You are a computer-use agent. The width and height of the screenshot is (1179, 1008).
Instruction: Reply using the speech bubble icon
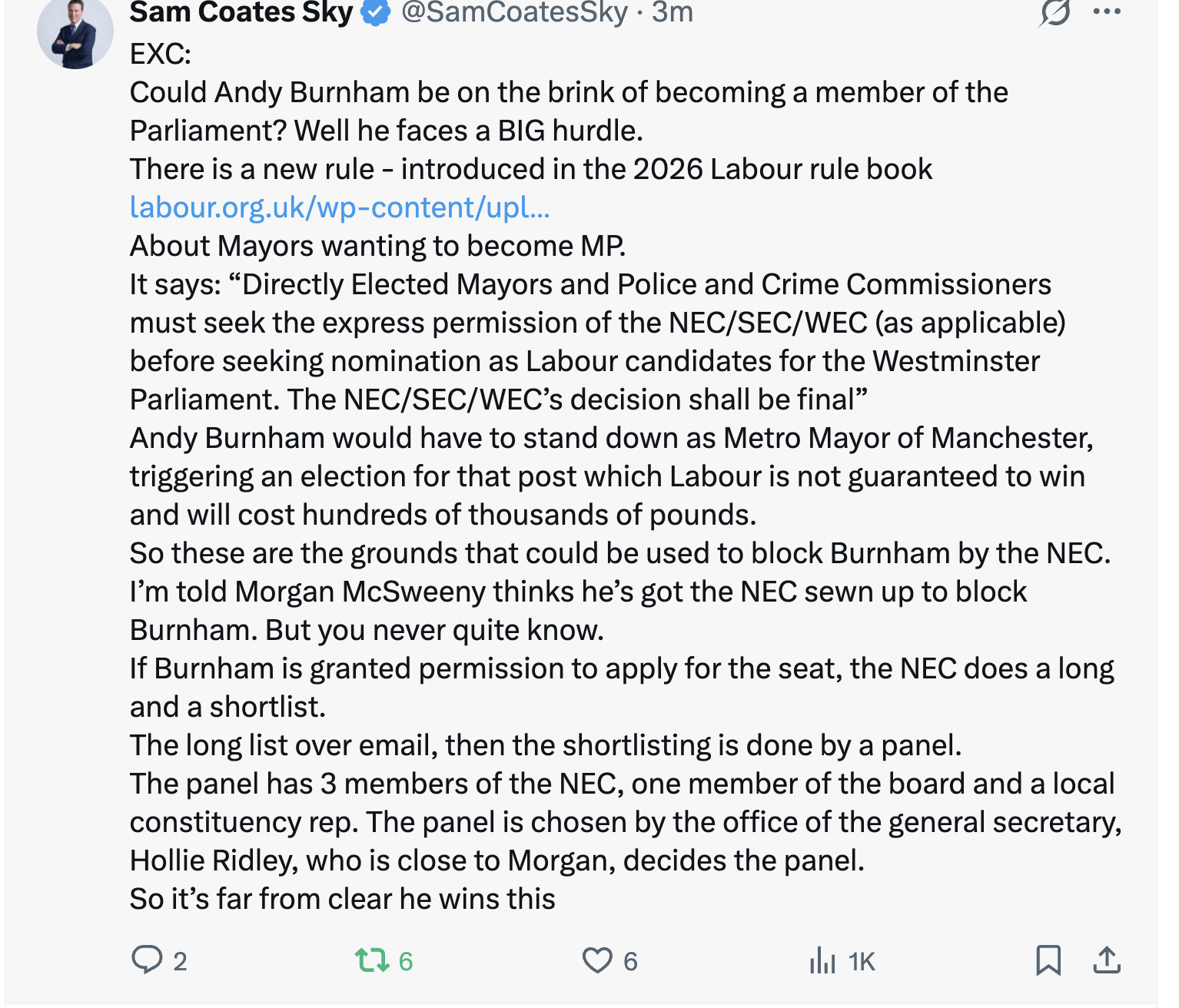pos(147,960)
